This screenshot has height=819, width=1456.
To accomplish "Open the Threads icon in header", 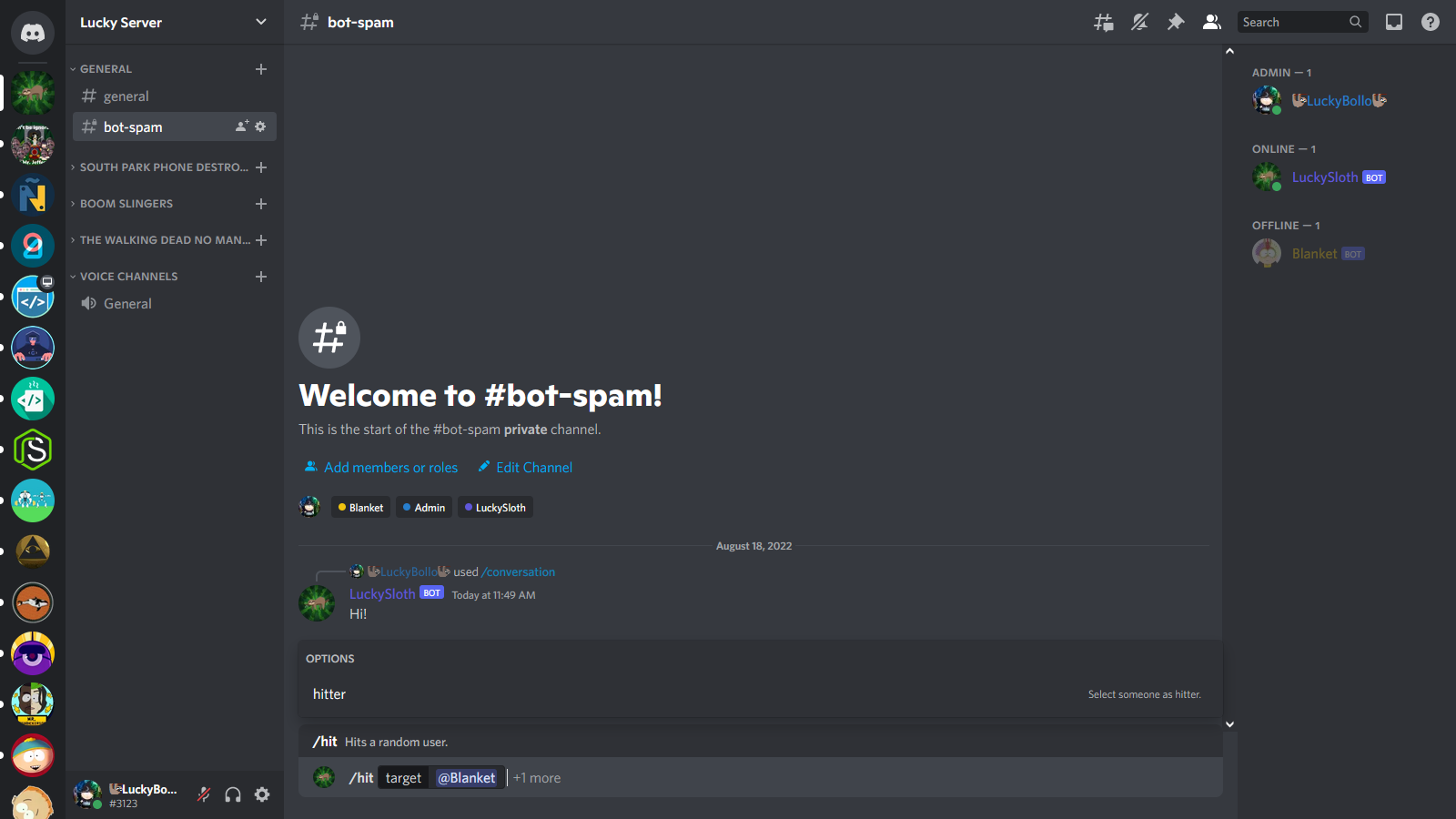I will [1103, 22].
